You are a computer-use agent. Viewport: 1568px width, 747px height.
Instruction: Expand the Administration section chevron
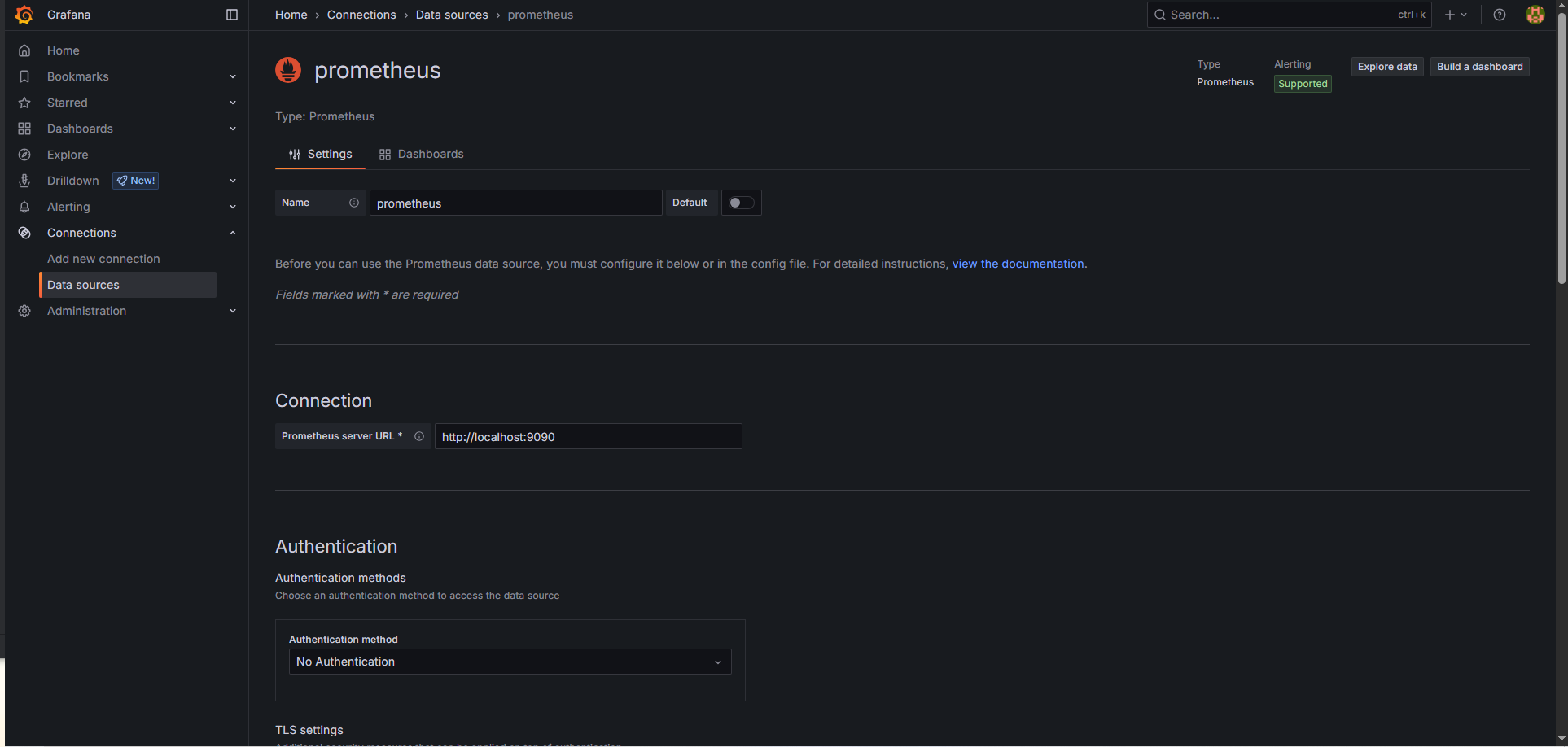233,311
